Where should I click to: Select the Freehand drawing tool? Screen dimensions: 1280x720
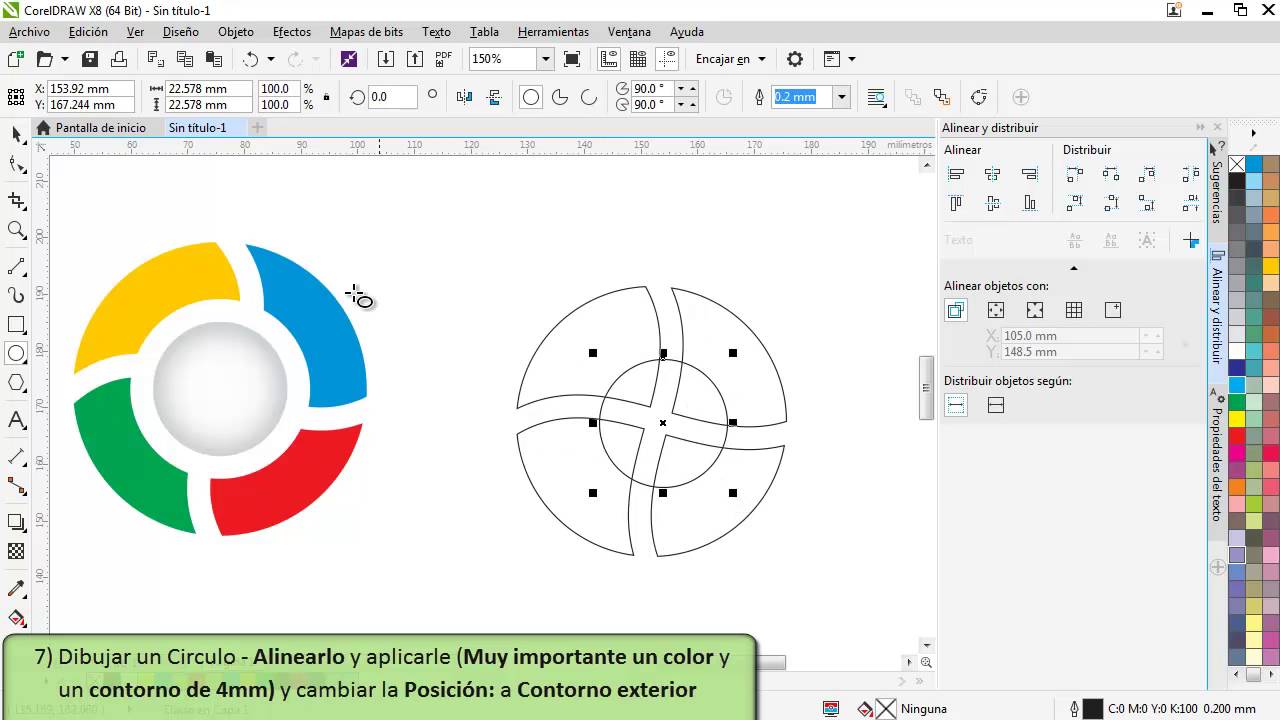pos(16,266)
